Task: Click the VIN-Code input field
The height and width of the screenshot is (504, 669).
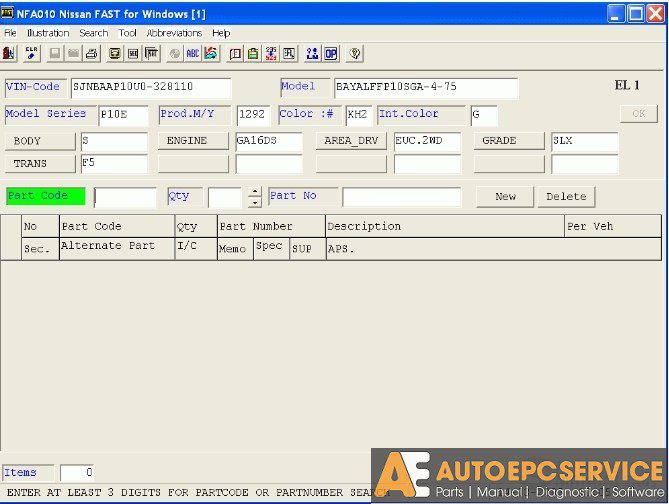Action: 151,88
